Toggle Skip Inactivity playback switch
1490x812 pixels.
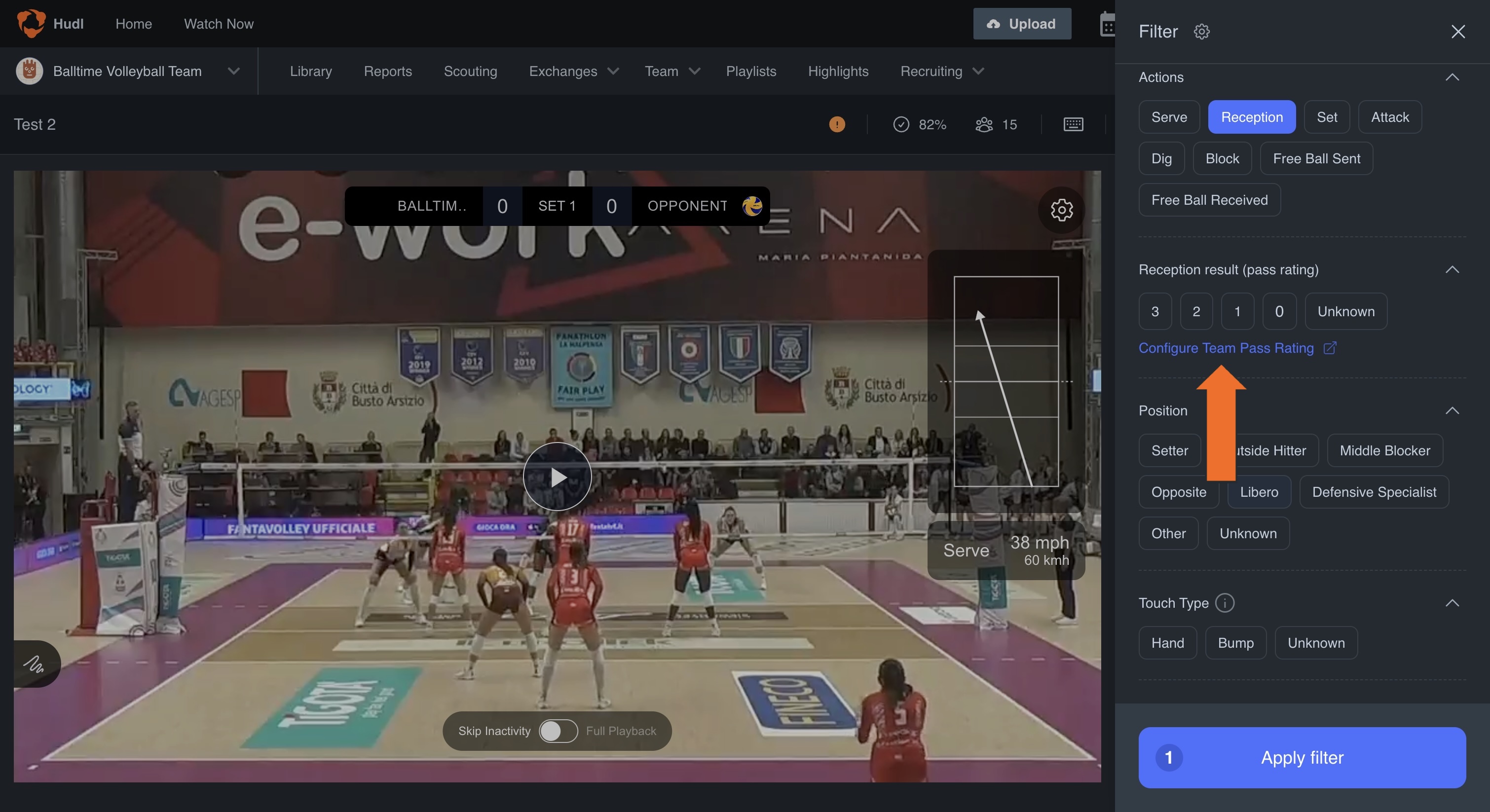click(558, 731)
